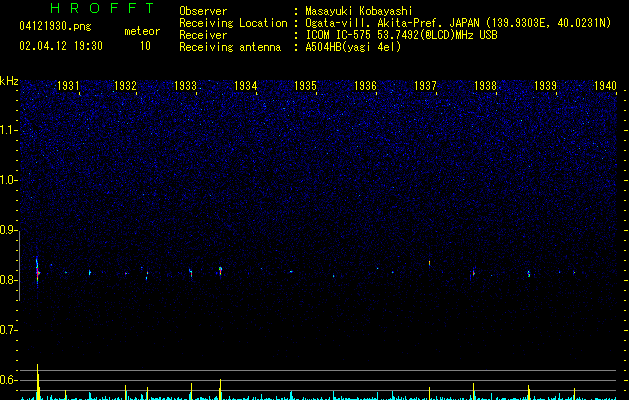Click the Receiving Location label
The height and width of the screenshot is (400, 629).
[x=233, y=23]
